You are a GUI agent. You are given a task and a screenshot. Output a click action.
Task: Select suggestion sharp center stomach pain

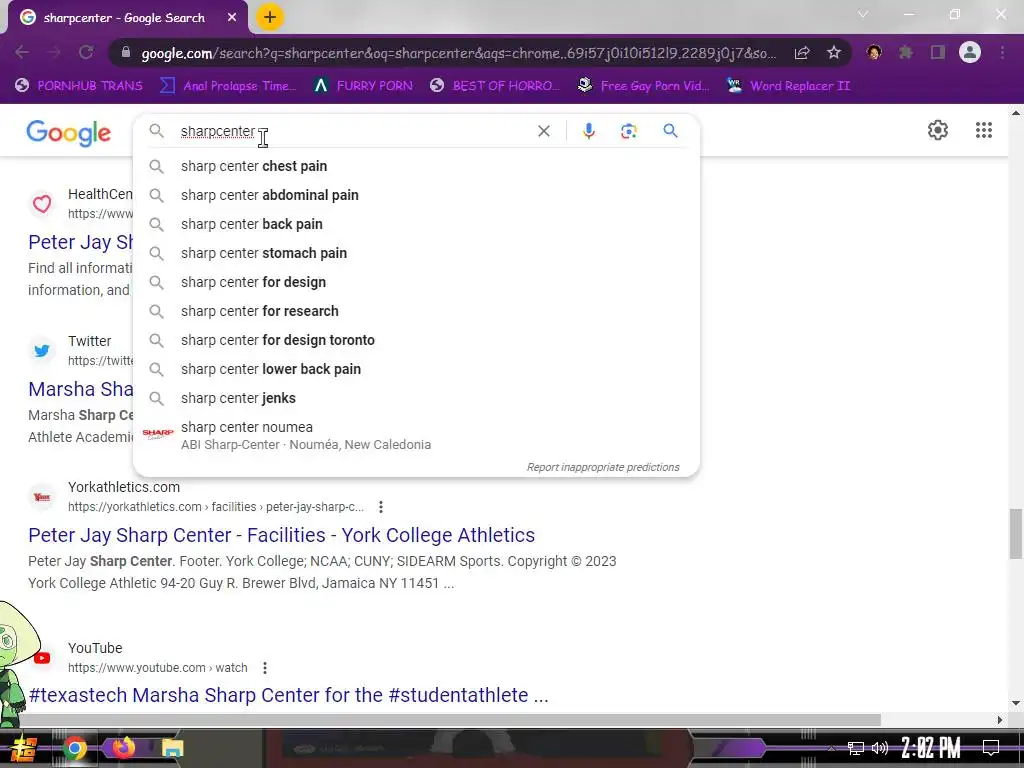click(416, 253)
